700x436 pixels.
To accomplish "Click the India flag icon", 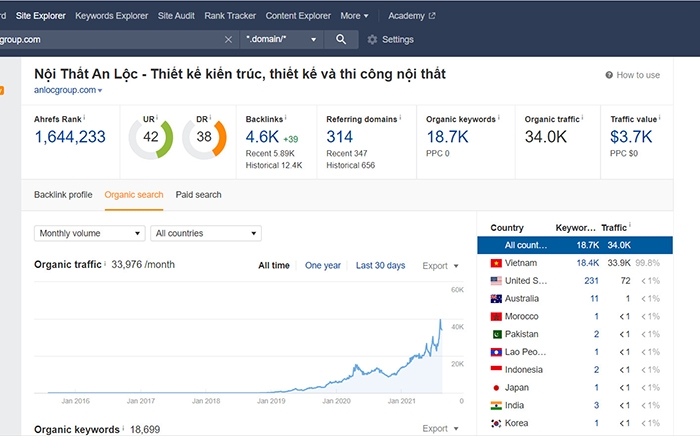I will (x=496, y=406).
